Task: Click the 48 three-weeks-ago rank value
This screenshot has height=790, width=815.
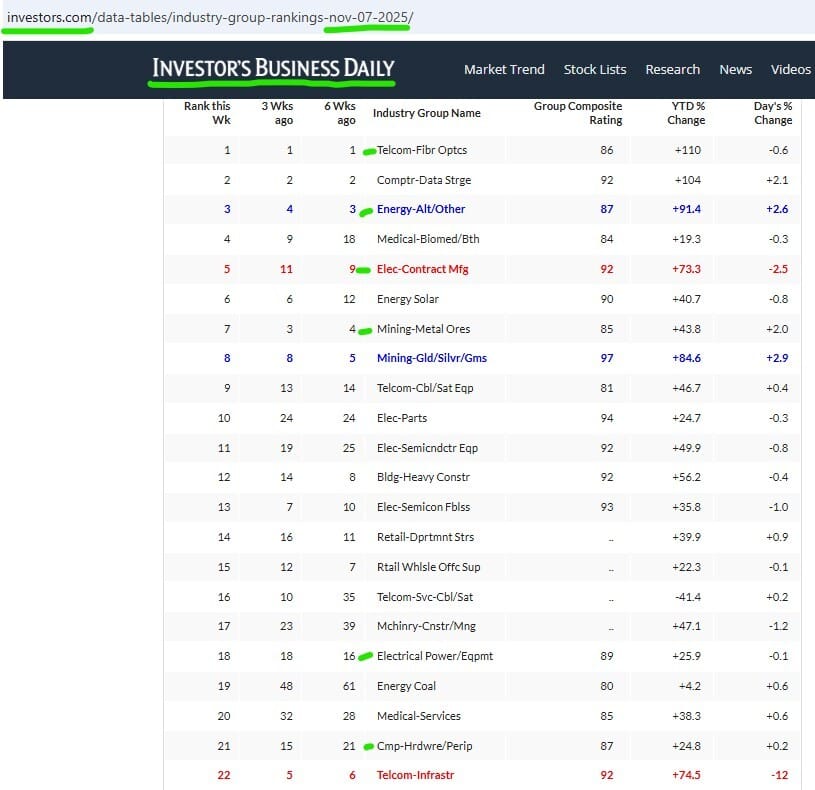Action: click(x=286, y=686)
